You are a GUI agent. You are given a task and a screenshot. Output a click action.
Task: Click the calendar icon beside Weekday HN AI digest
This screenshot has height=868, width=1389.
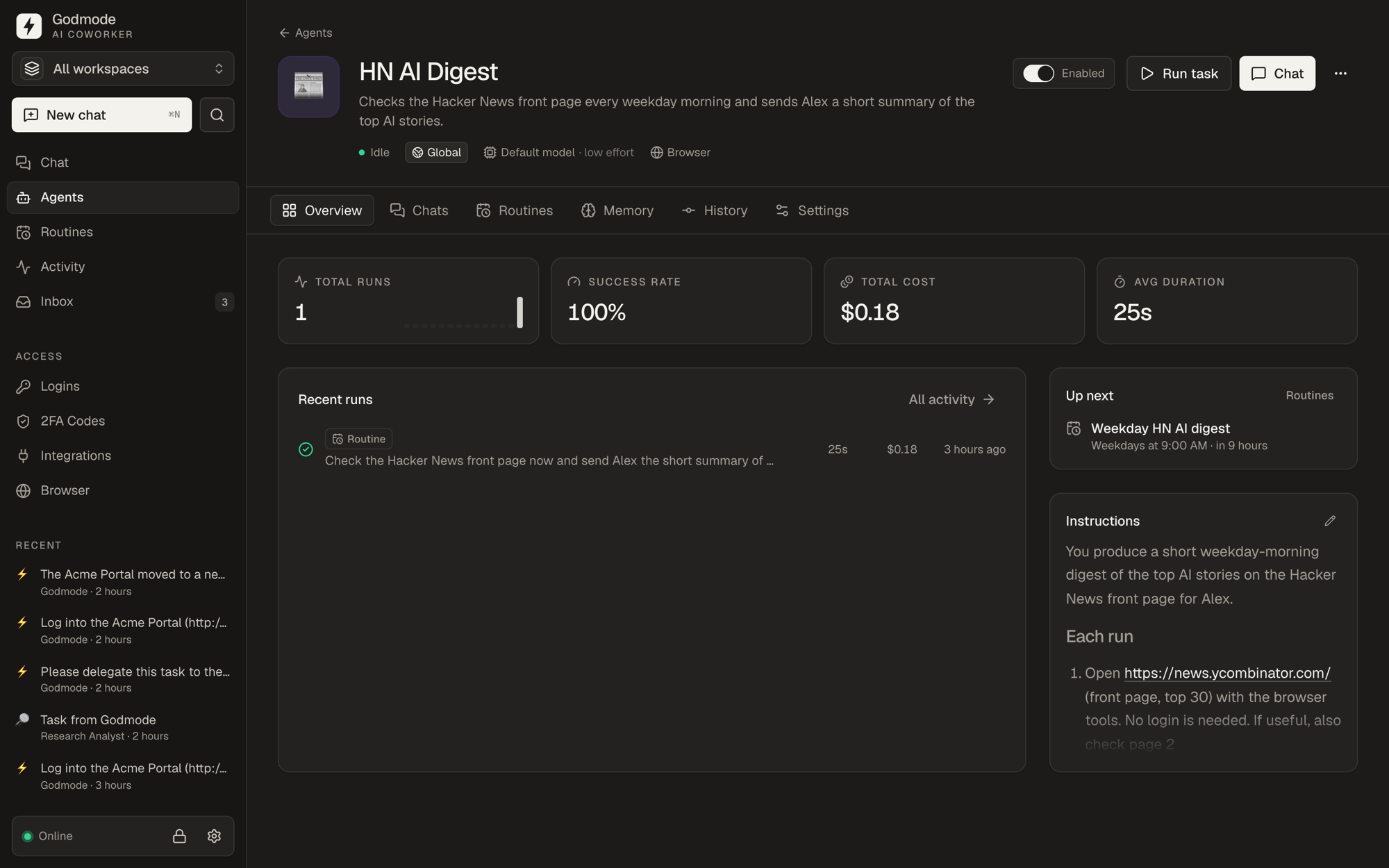tap(1074, 428)
